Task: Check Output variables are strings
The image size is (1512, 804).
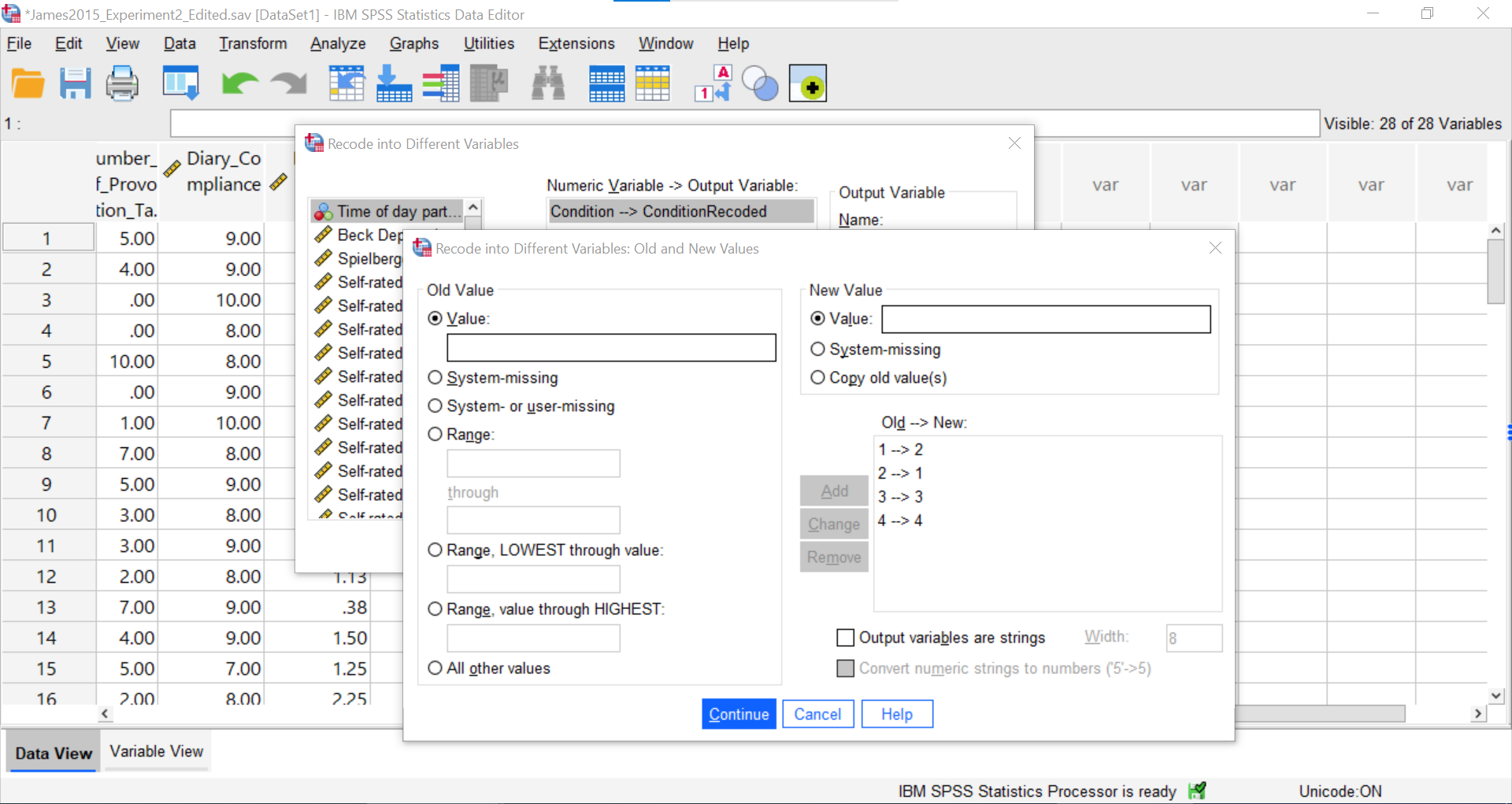Action: pyautogui.click(x=845, y=638)
